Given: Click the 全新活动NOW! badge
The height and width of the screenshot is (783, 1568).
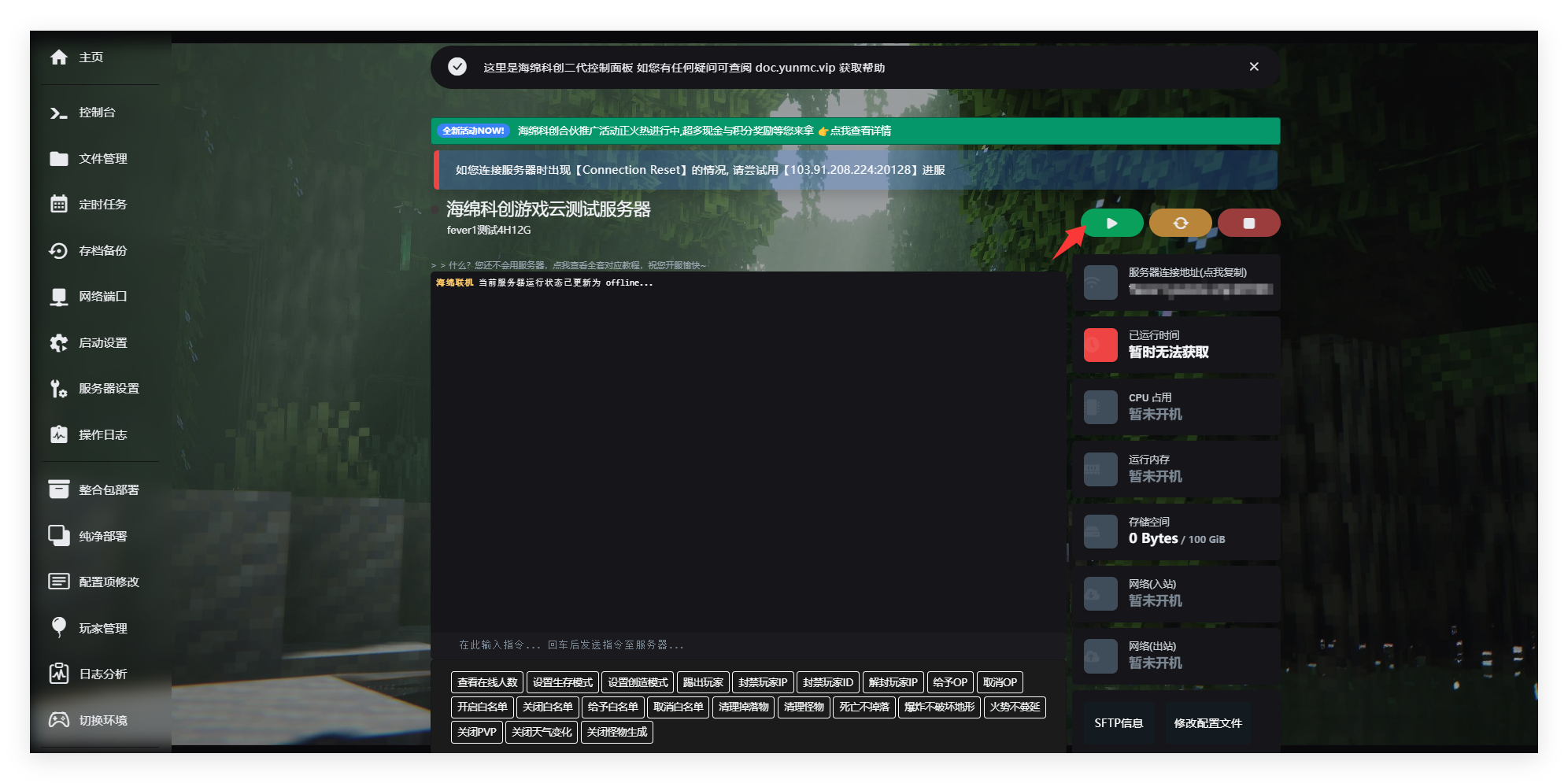Looking at the screenshot, I should coord(474,131).
